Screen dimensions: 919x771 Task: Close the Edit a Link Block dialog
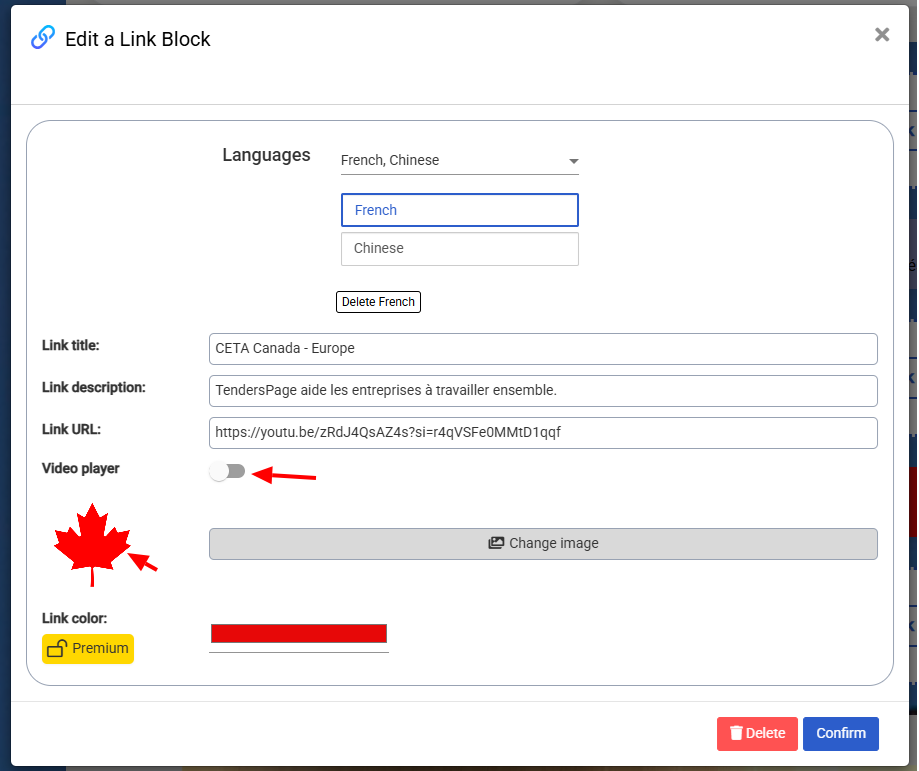[881, 35]
